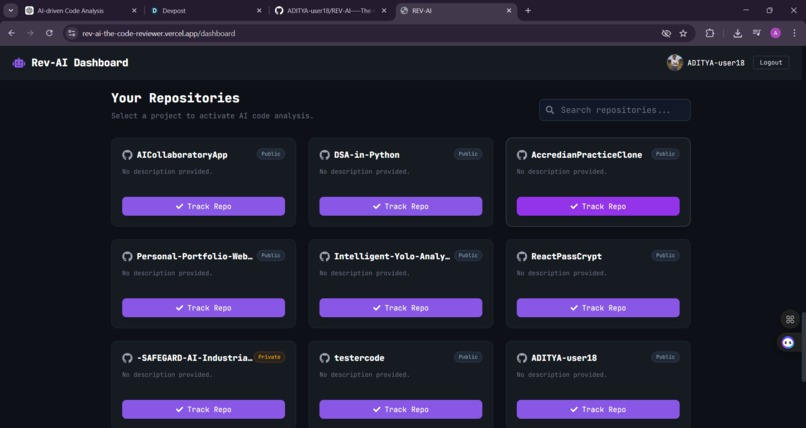Click the GitHub icon beside ReactPassCrypt
Screen dimensions: 806x428
tap(522, 256)
